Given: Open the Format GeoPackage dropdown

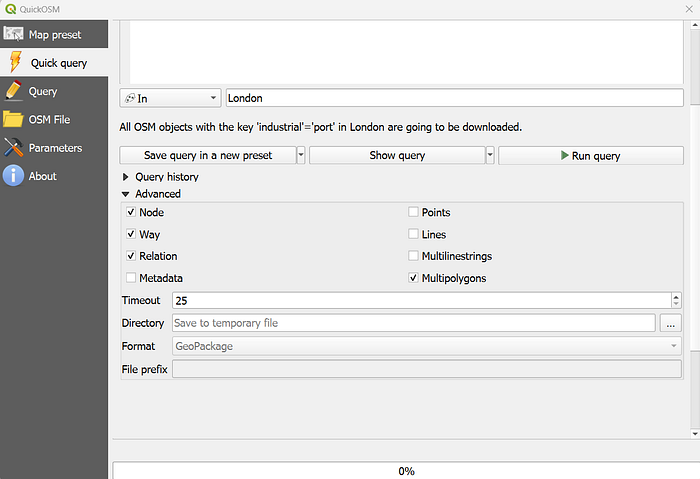Looking at the screenshot, I should [427, 346].
